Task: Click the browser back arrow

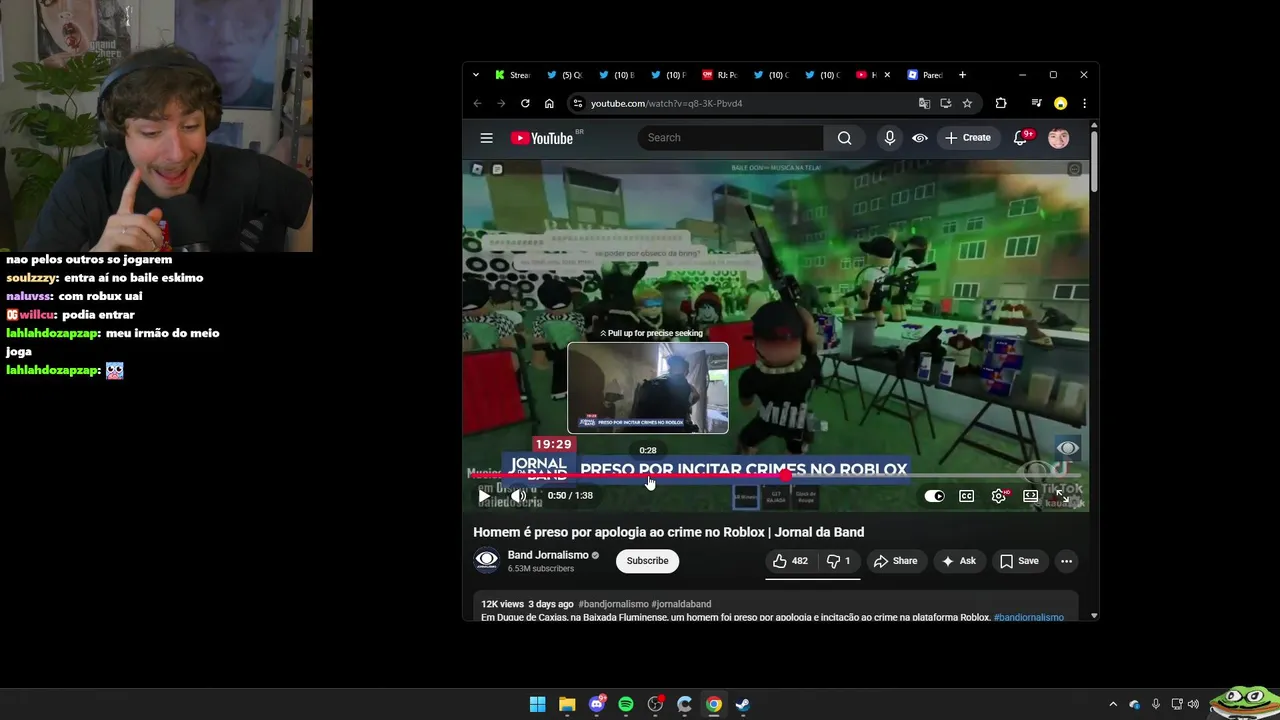Action: tap(477, 103)
